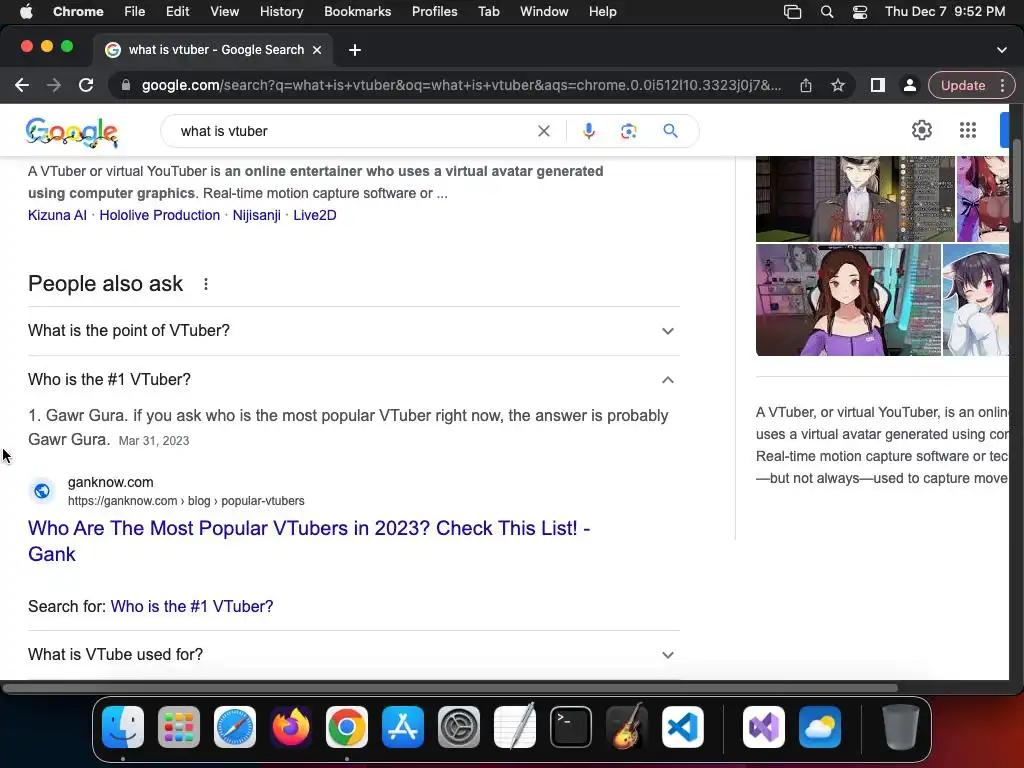Open the Nijisanji link
Image resolution: width=1024 pixels, height=768 pixels.
point(257,215)
